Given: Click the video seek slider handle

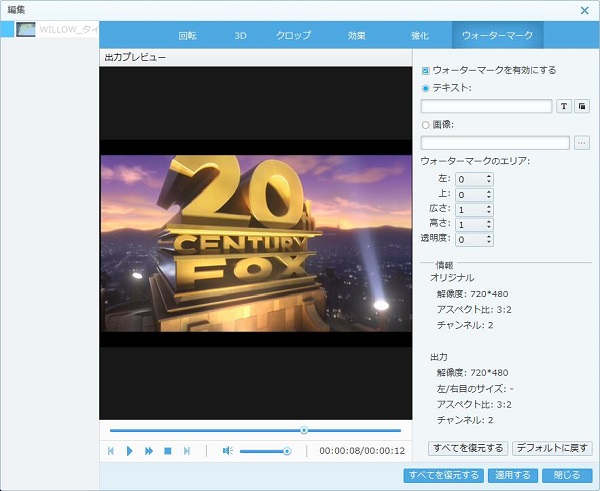Looking at the screenshot, I should coord(304,430).
